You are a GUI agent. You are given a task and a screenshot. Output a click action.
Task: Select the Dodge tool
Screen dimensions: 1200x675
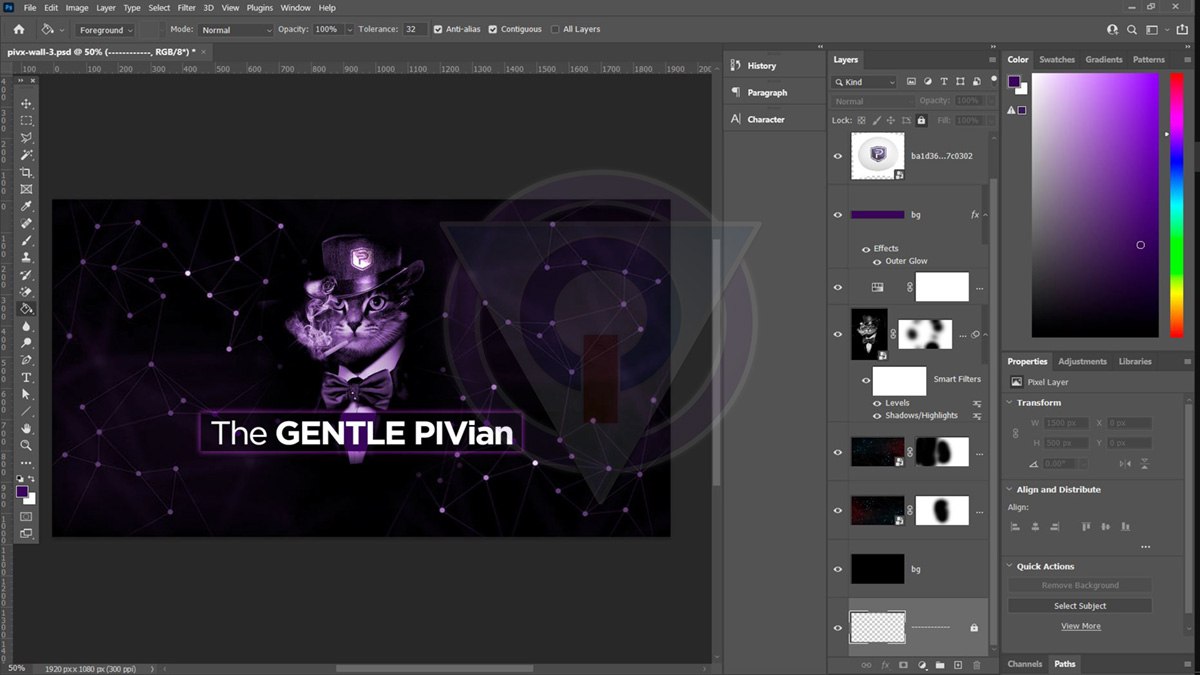(27, 343)
